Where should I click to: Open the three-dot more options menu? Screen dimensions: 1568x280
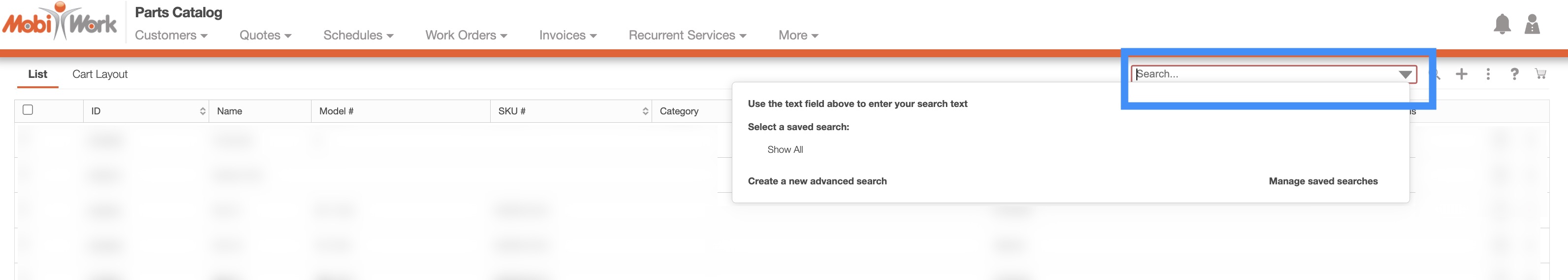1488,74
